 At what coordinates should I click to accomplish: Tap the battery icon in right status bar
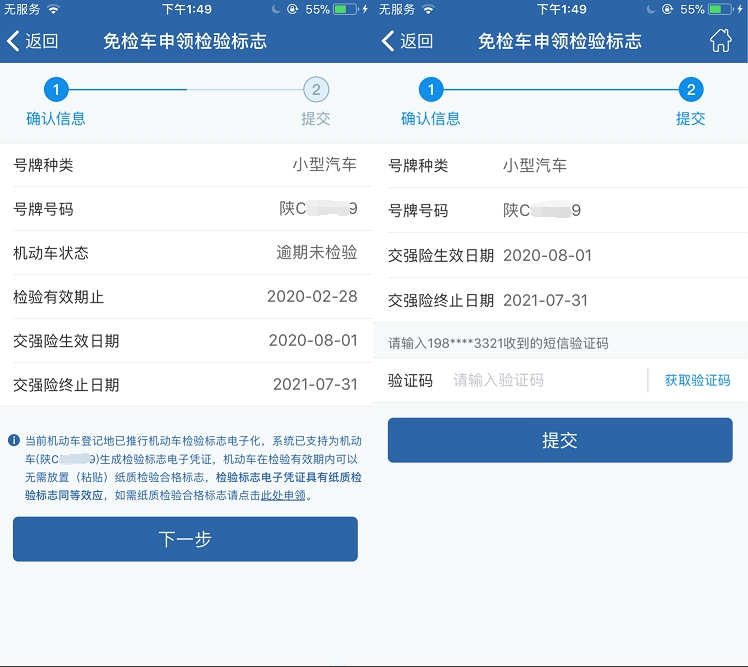719,9
